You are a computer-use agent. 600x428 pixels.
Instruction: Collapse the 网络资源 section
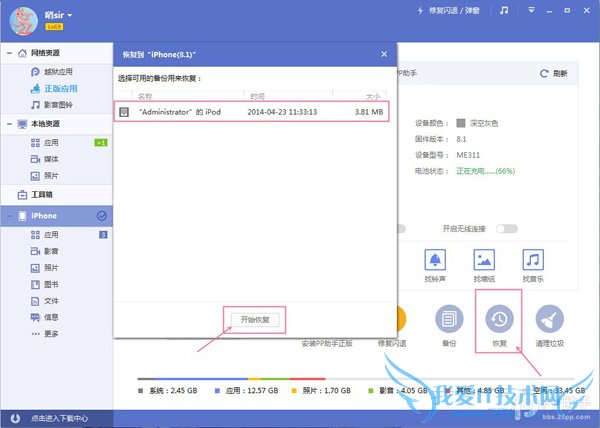click(9, 53)
